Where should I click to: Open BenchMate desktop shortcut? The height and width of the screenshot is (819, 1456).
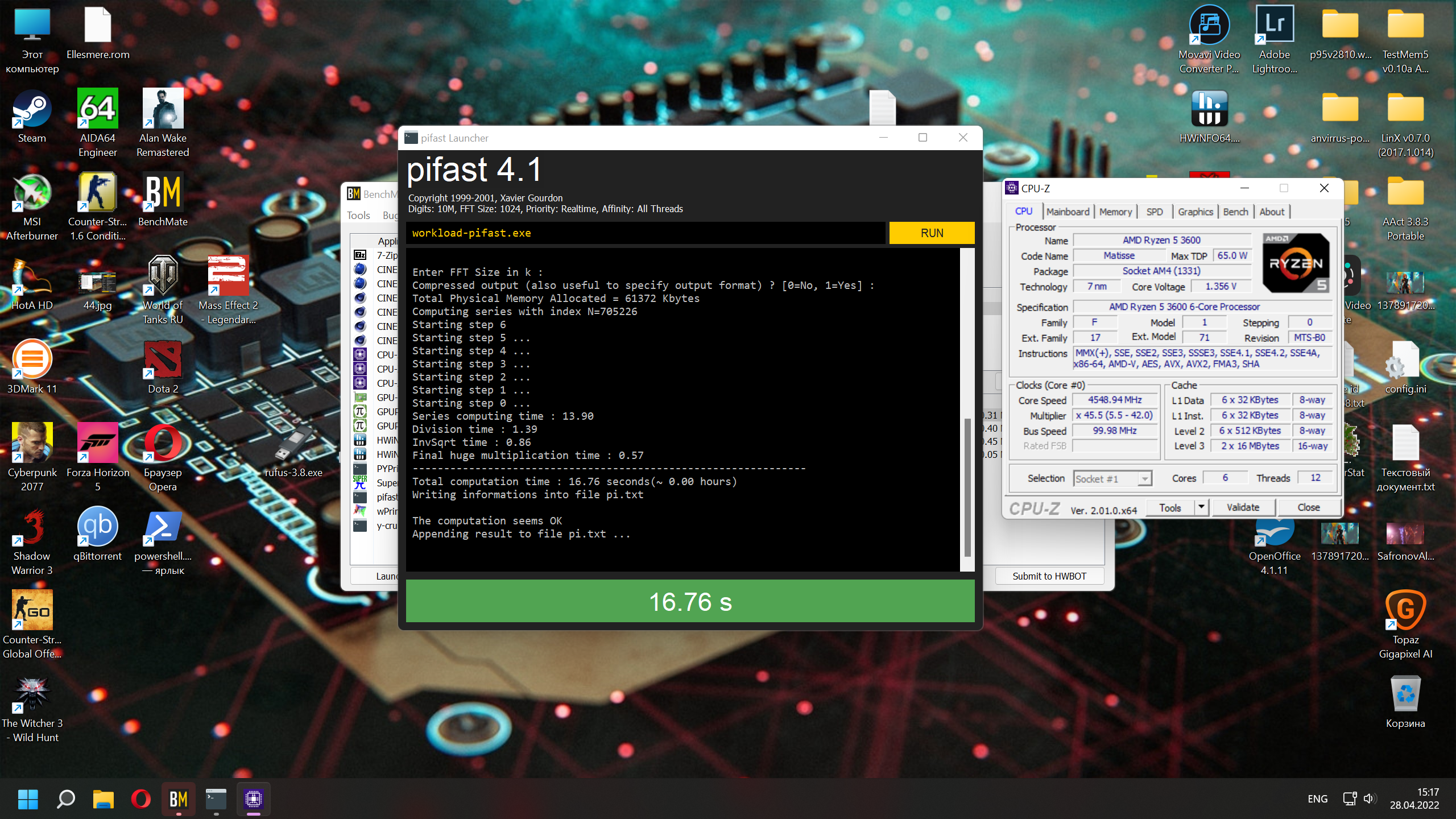point(163,199)
